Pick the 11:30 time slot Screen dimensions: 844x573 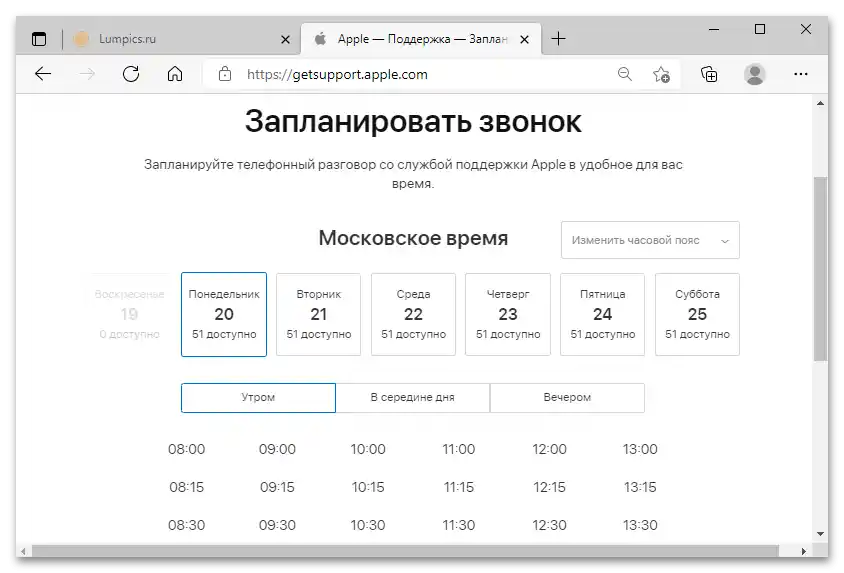click(459, 525)
